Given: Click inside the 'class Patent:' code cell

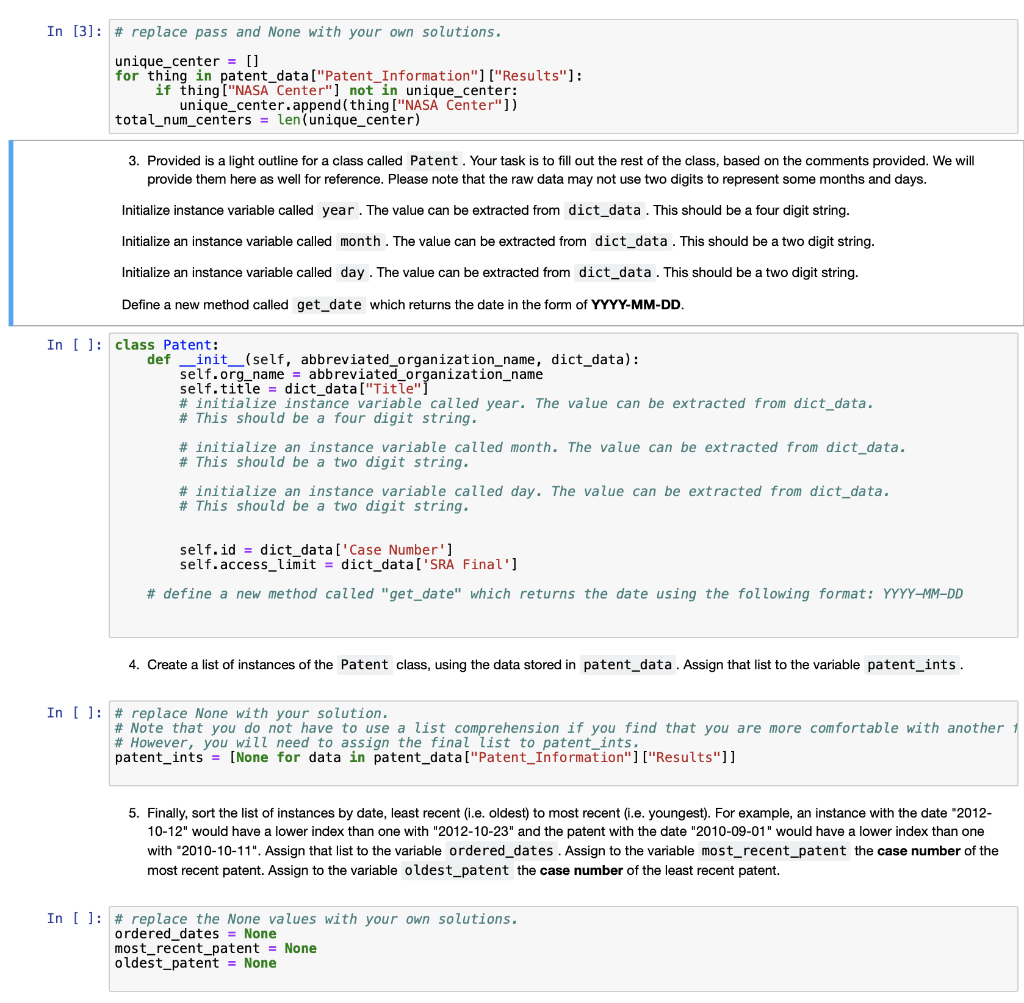Looking at the screenshot, I should point(563,485).
